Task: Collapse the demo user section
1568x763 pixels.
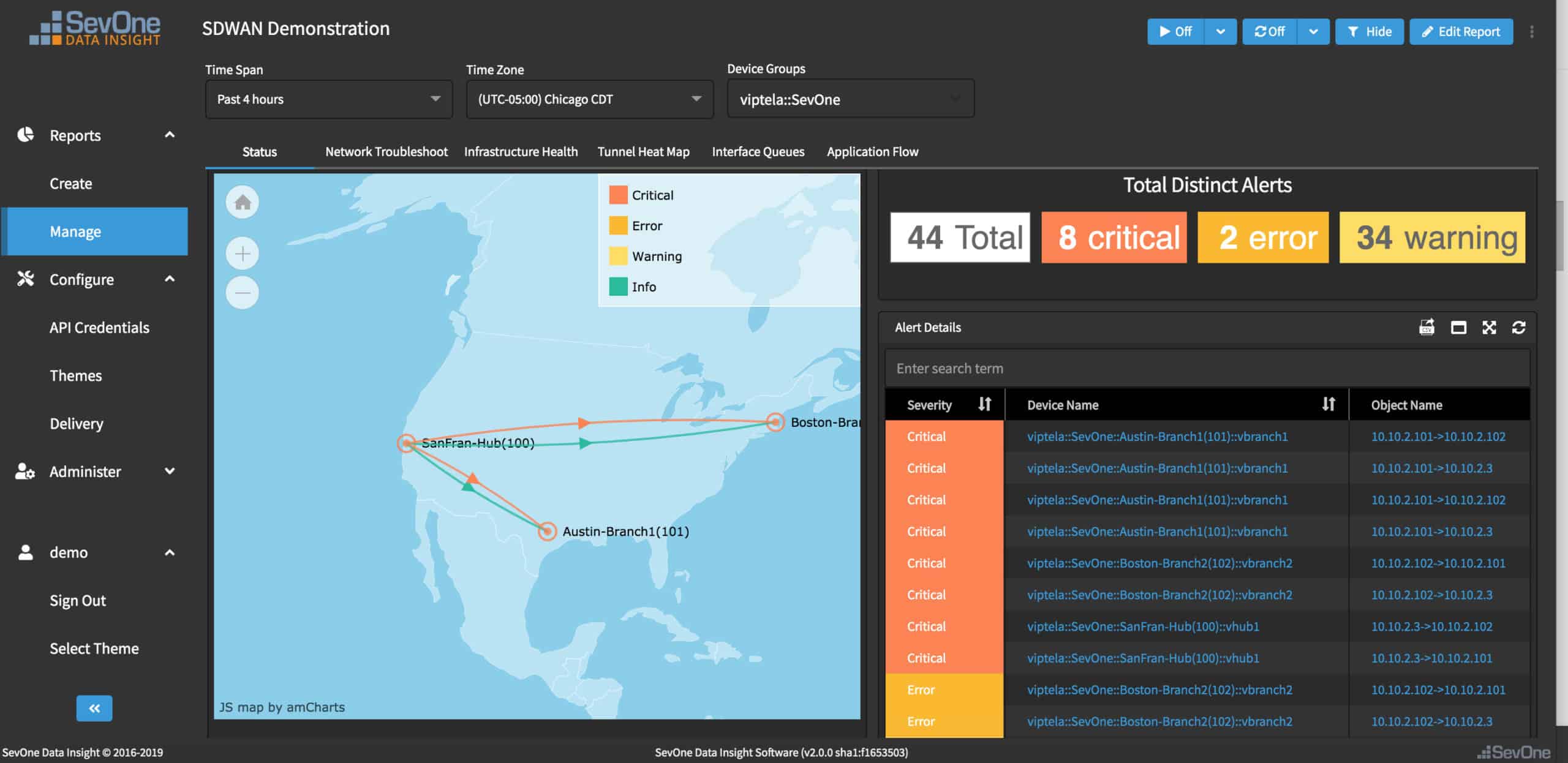Action: coord(170,552)
